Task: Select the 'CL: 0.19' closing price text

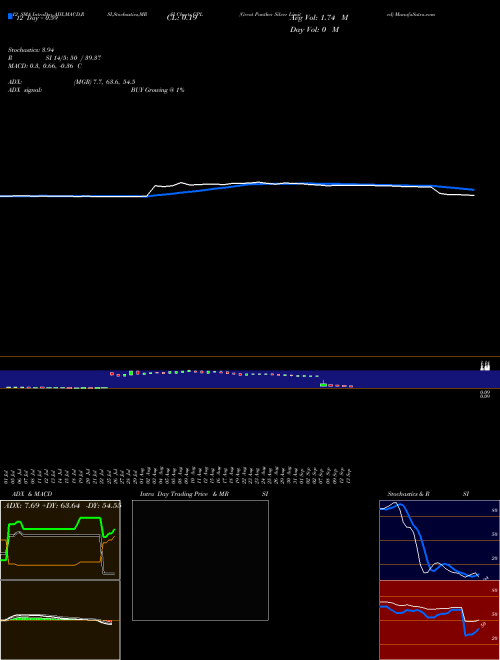Action: click(x=182, y=18)
